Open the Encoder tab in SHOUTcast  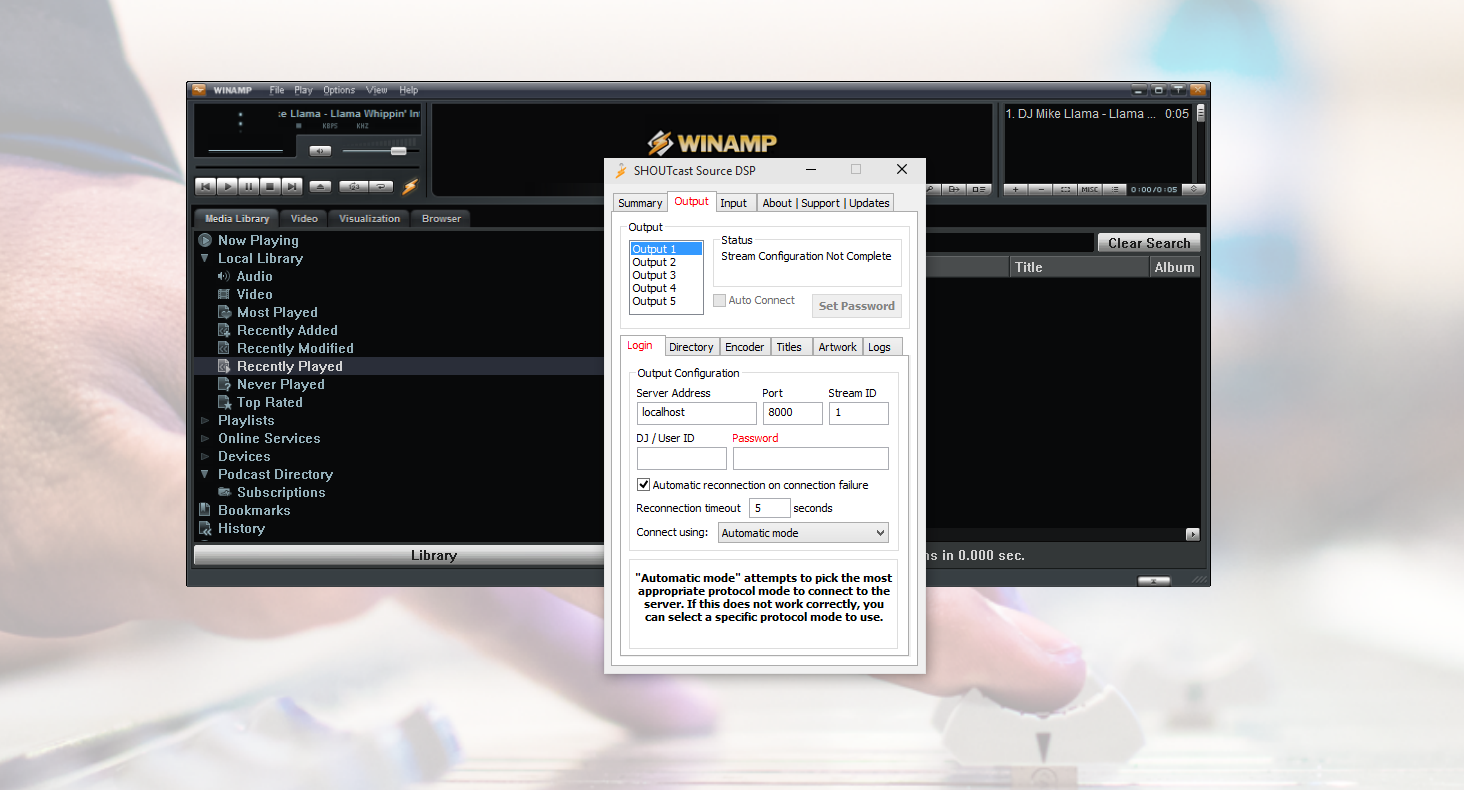point(744,347)
